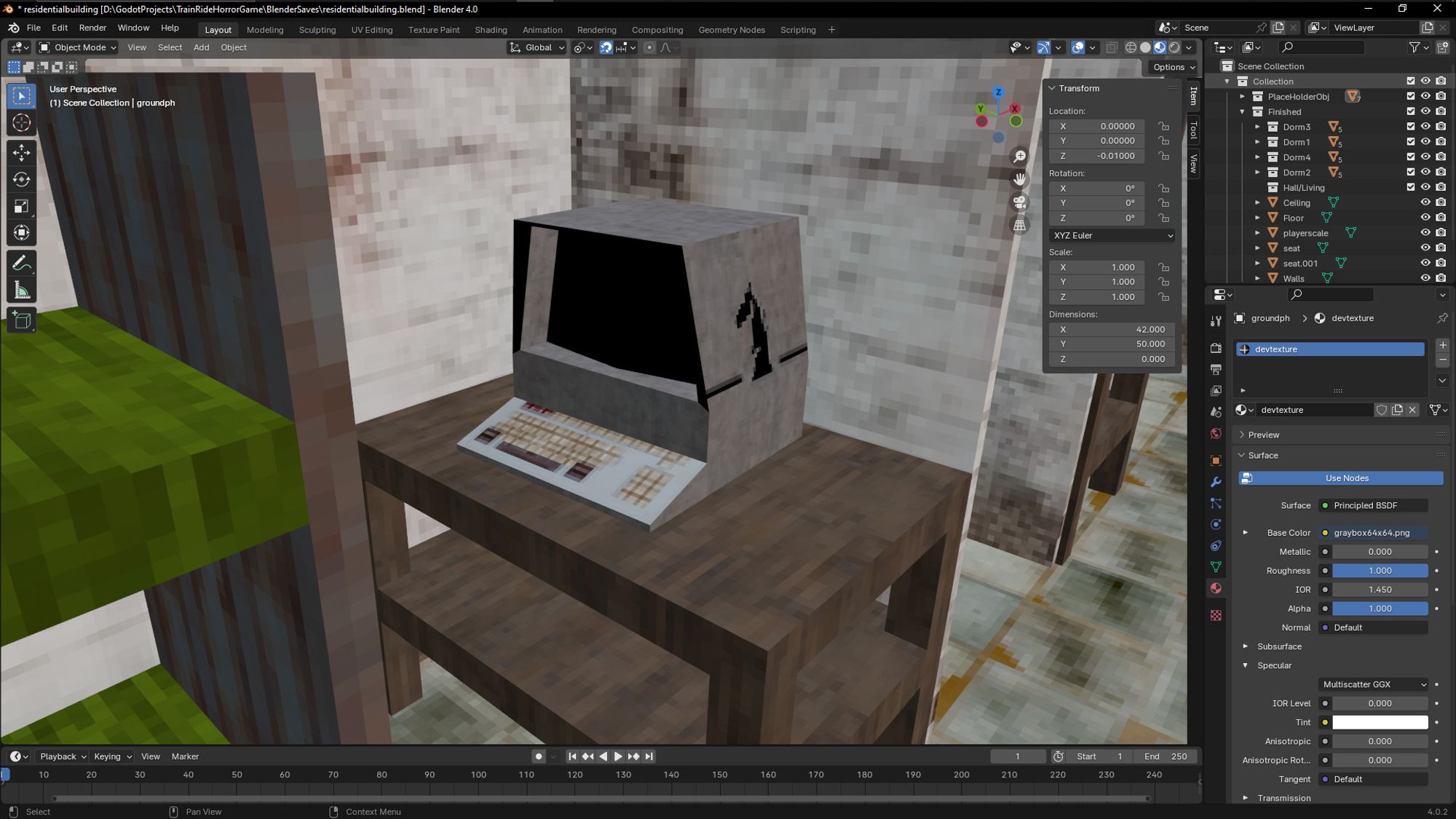Switch to wireframe viewport shading

(1131, 47)
